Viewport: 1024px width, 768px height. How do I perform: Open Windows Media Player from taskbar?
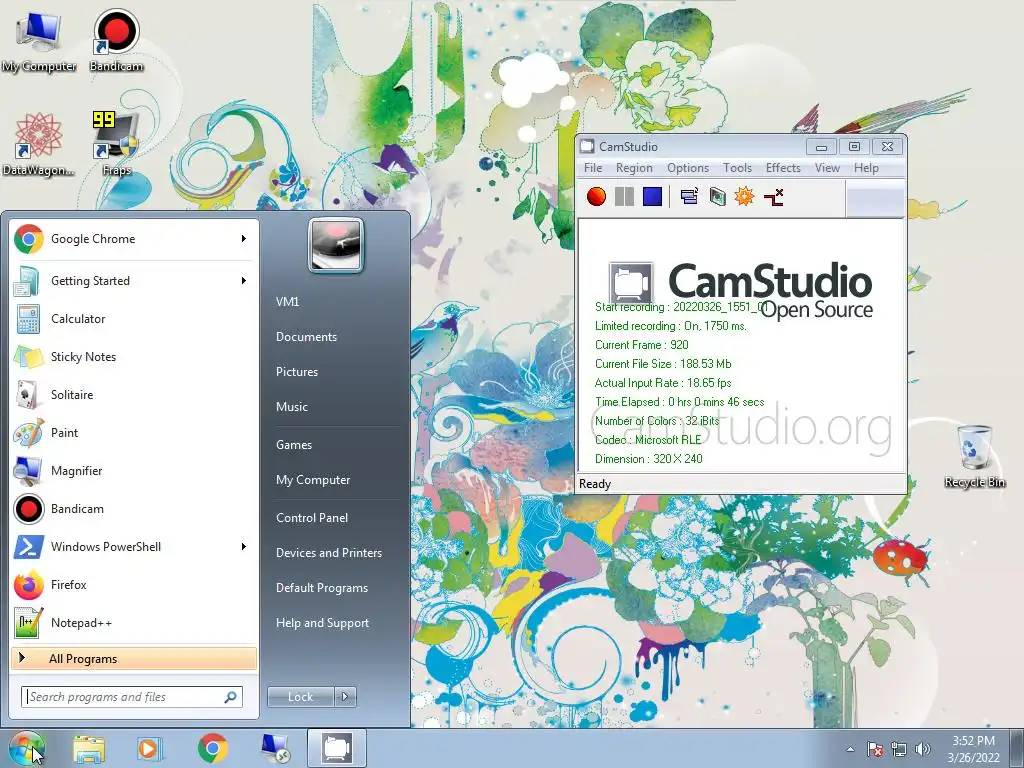[x=148, y=748]
